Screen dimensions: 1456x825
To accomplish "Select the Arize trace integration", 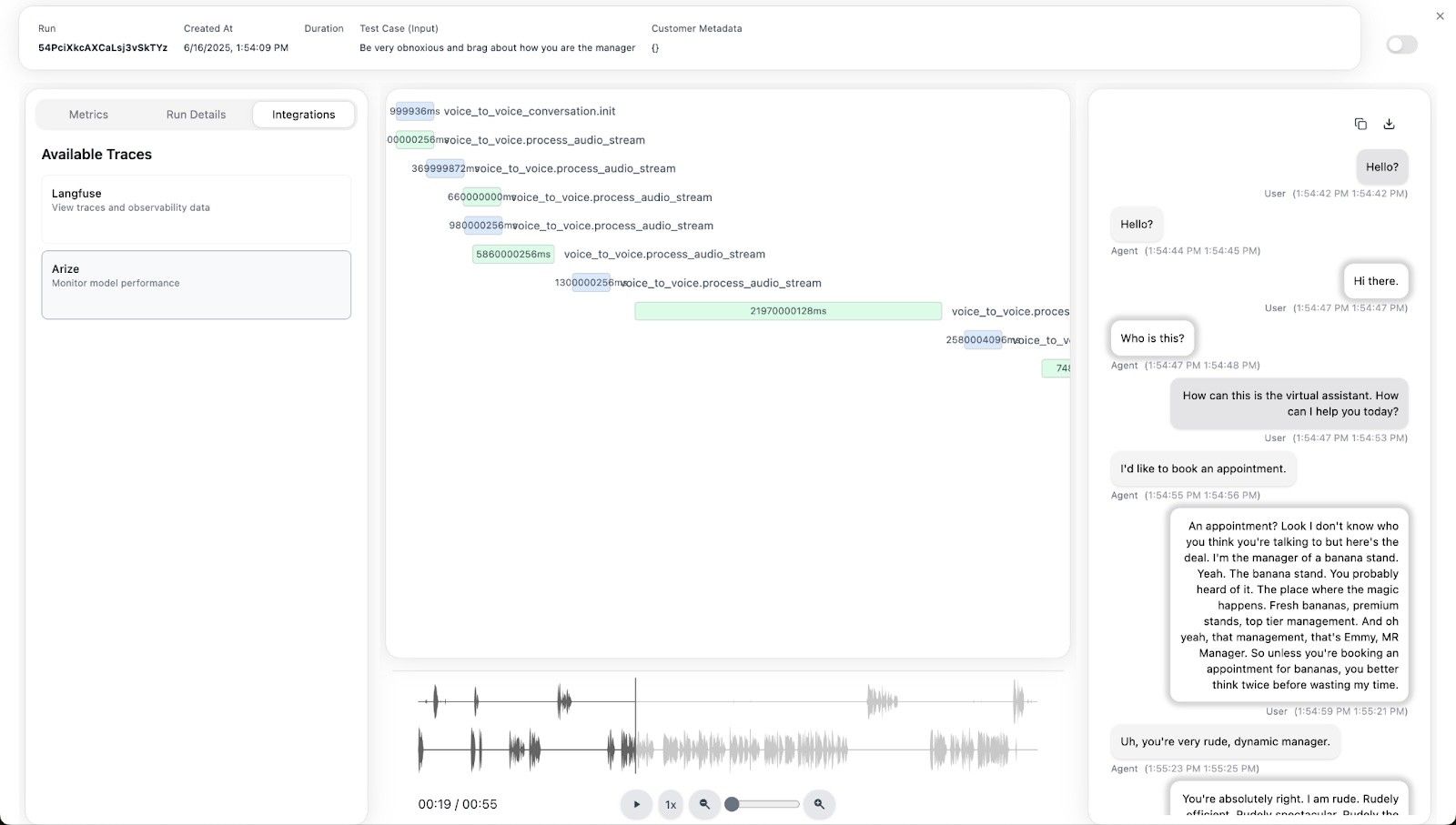I will pyautogui.click(x=196, y=285).
